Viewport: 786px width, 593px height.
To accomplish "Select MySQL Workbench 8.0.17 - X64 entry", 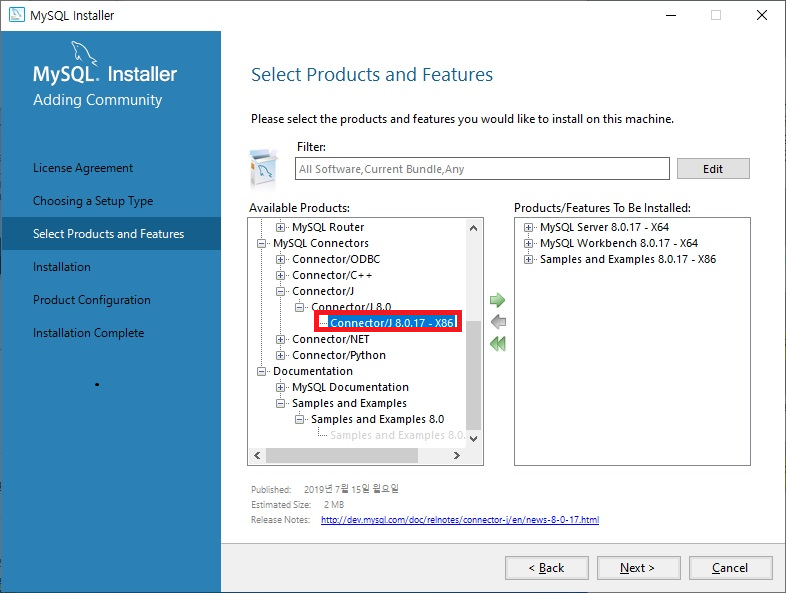I will (619, 243).
